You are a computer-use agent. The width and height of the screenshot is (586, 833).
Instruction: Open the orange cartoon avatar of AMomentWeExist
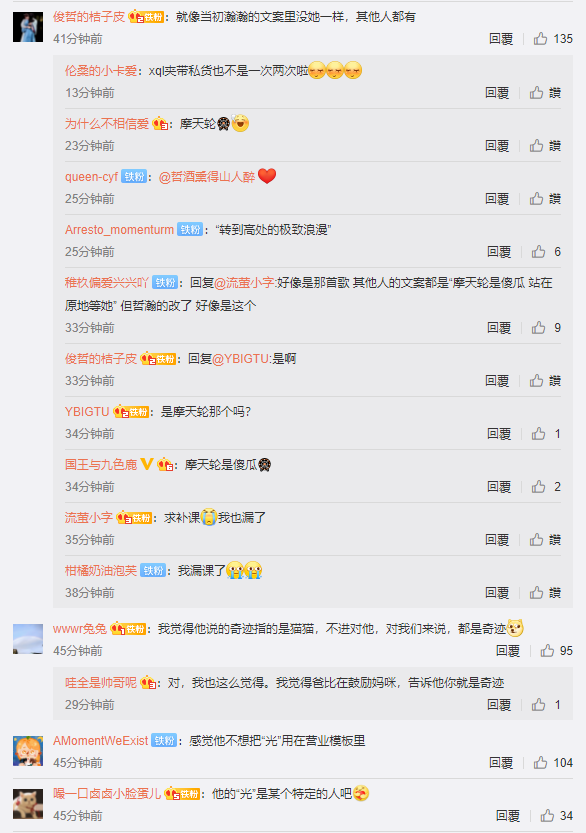click(x=28, y=751)
